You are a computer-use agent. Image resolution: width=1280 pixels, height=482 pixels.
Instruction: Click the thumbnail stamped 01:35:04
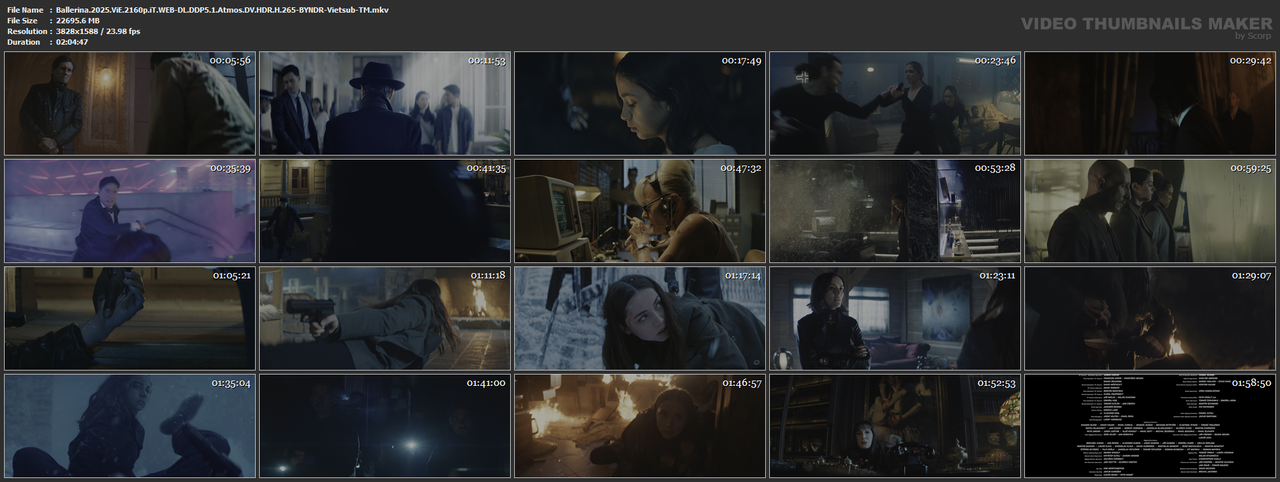[x=129, y=425]
